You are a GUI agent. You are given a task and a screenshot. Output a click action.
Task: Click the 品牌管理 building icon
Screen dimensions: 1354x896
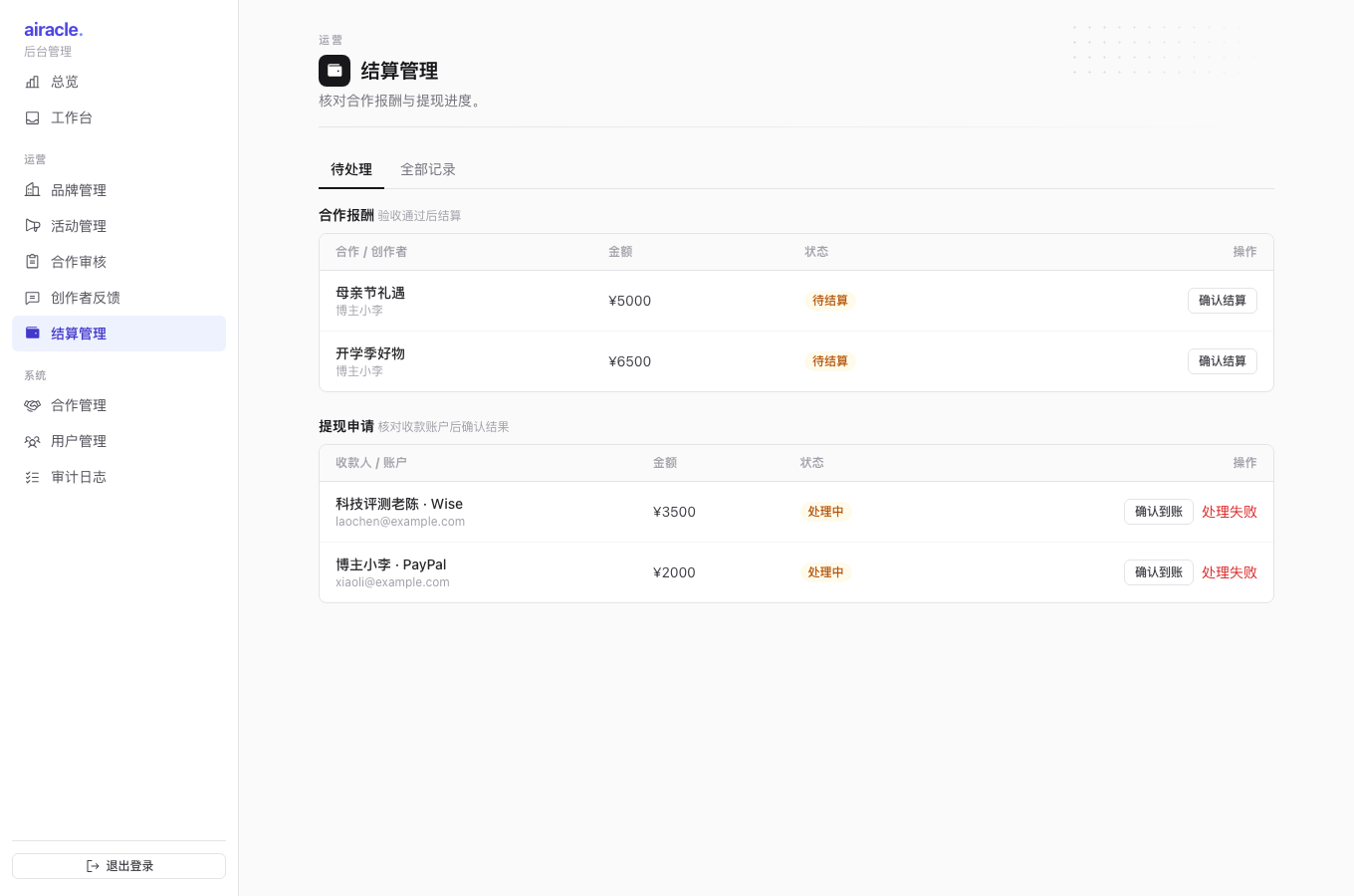[33, 190]
